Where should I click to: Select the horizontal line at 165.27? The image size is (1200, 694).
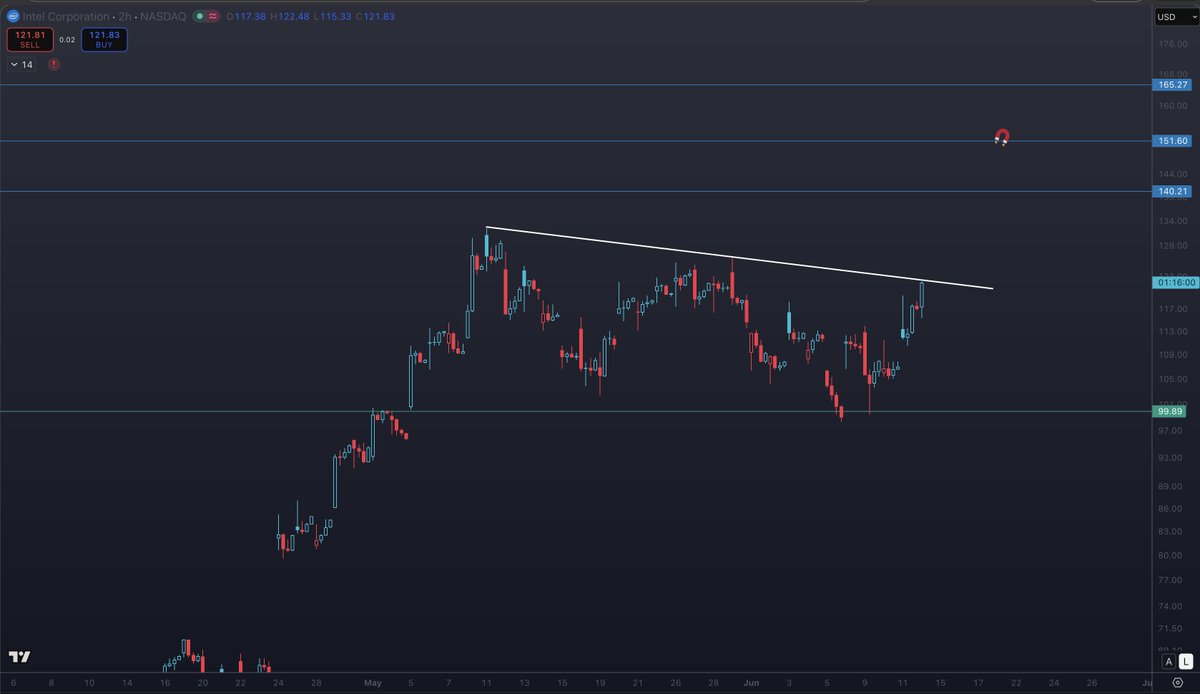(x=575, y=85)
